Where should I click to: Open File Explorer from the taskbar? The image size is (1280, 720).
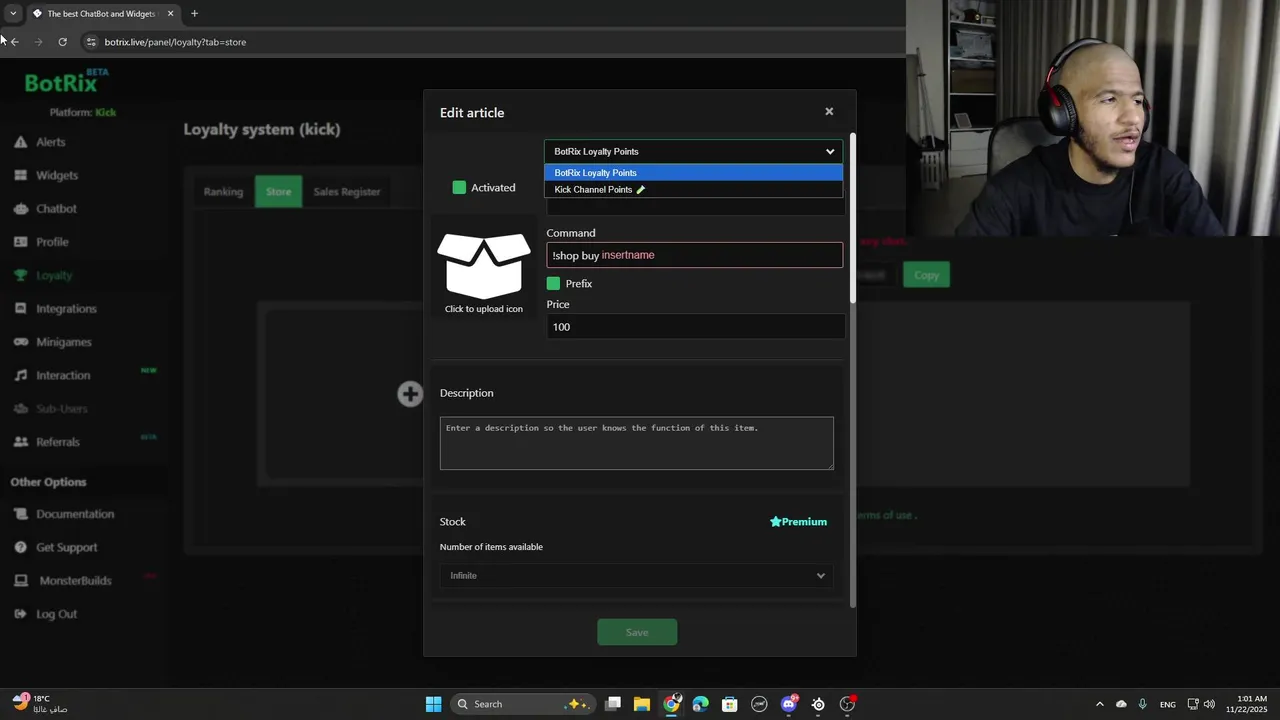coord(641,704)
